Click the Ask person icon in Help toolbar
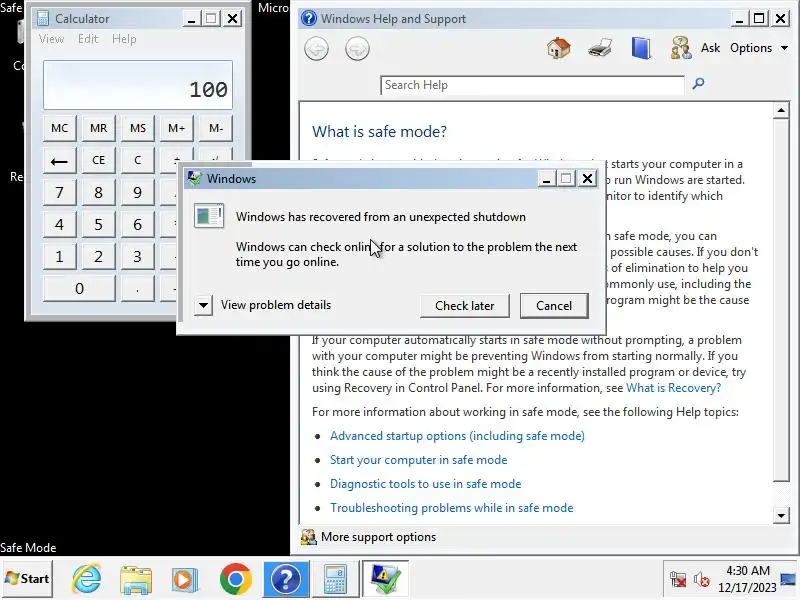 click(x=681, y=48)
